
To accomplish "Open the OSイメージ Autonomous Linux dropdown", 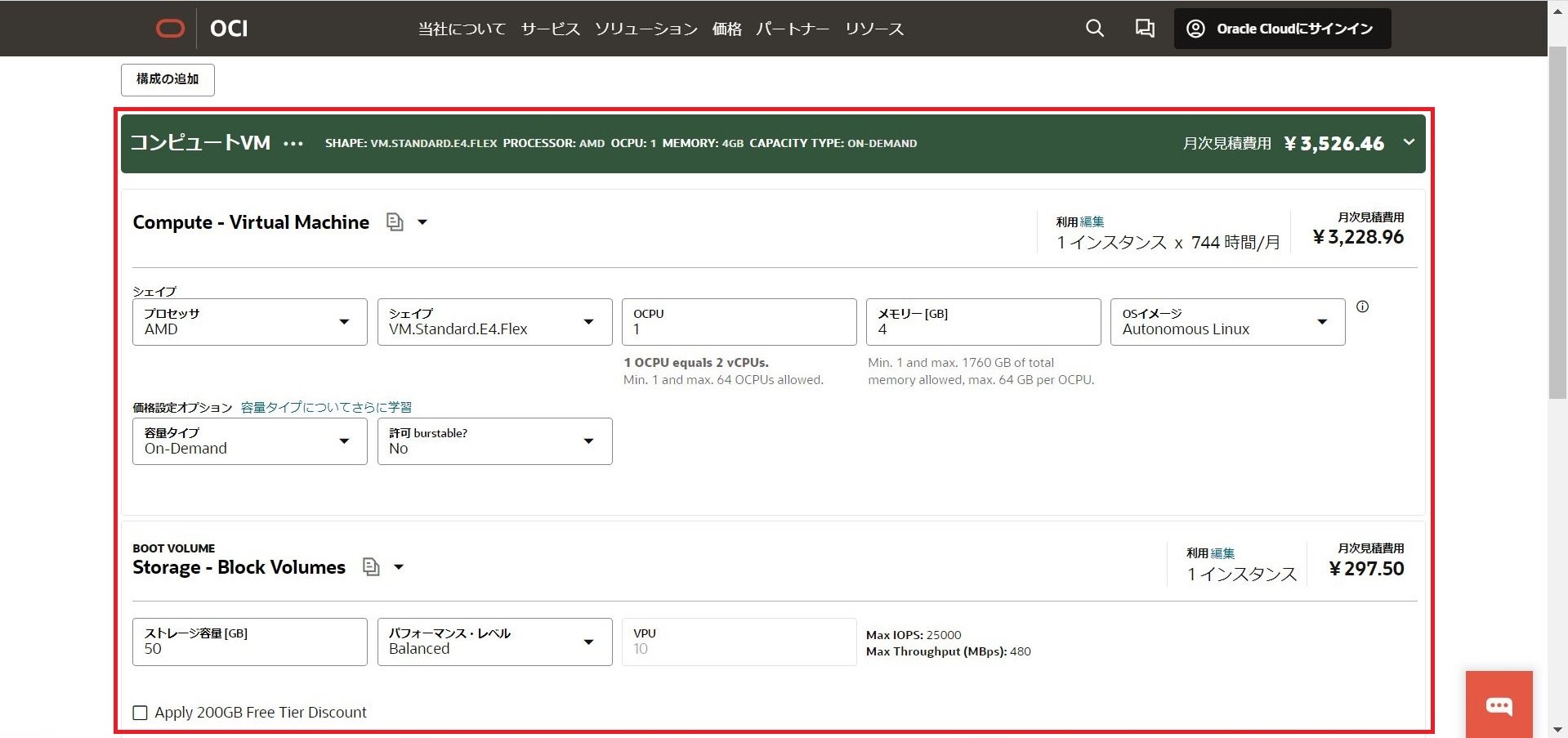I will (1226, 322).
